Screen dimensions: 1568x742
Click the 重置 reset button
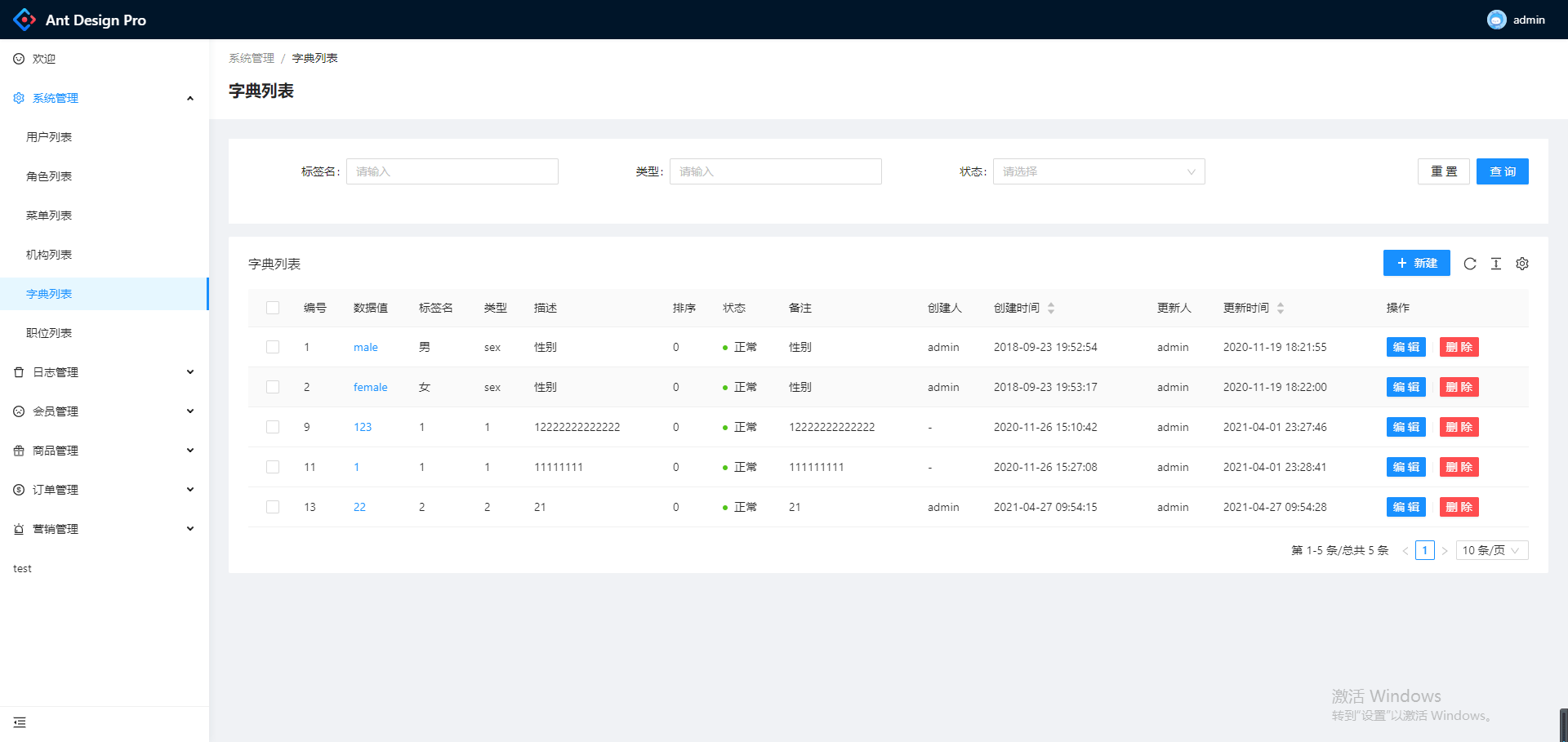coord(1444,171)
